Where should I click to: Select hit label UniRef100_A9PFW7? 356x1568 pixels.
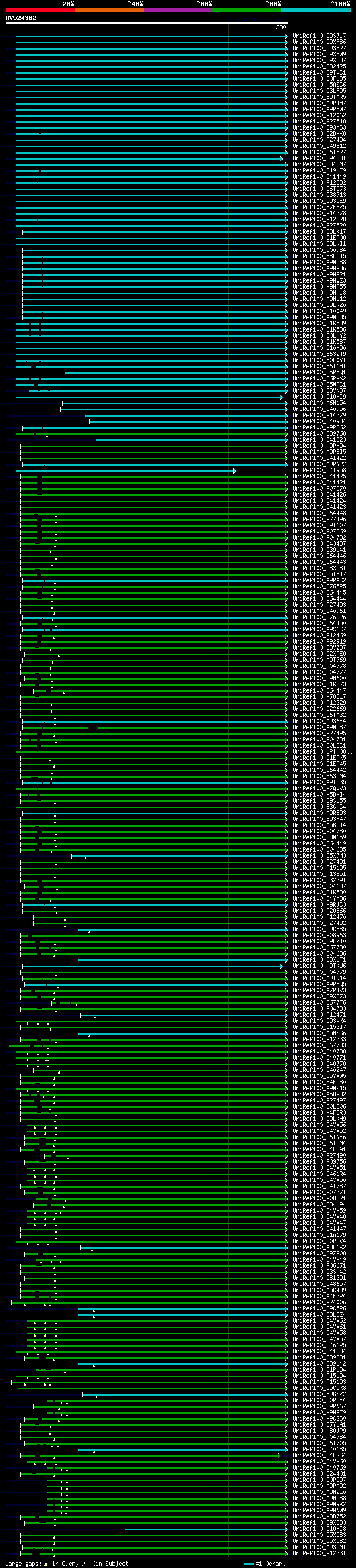[x=319, y=109]
